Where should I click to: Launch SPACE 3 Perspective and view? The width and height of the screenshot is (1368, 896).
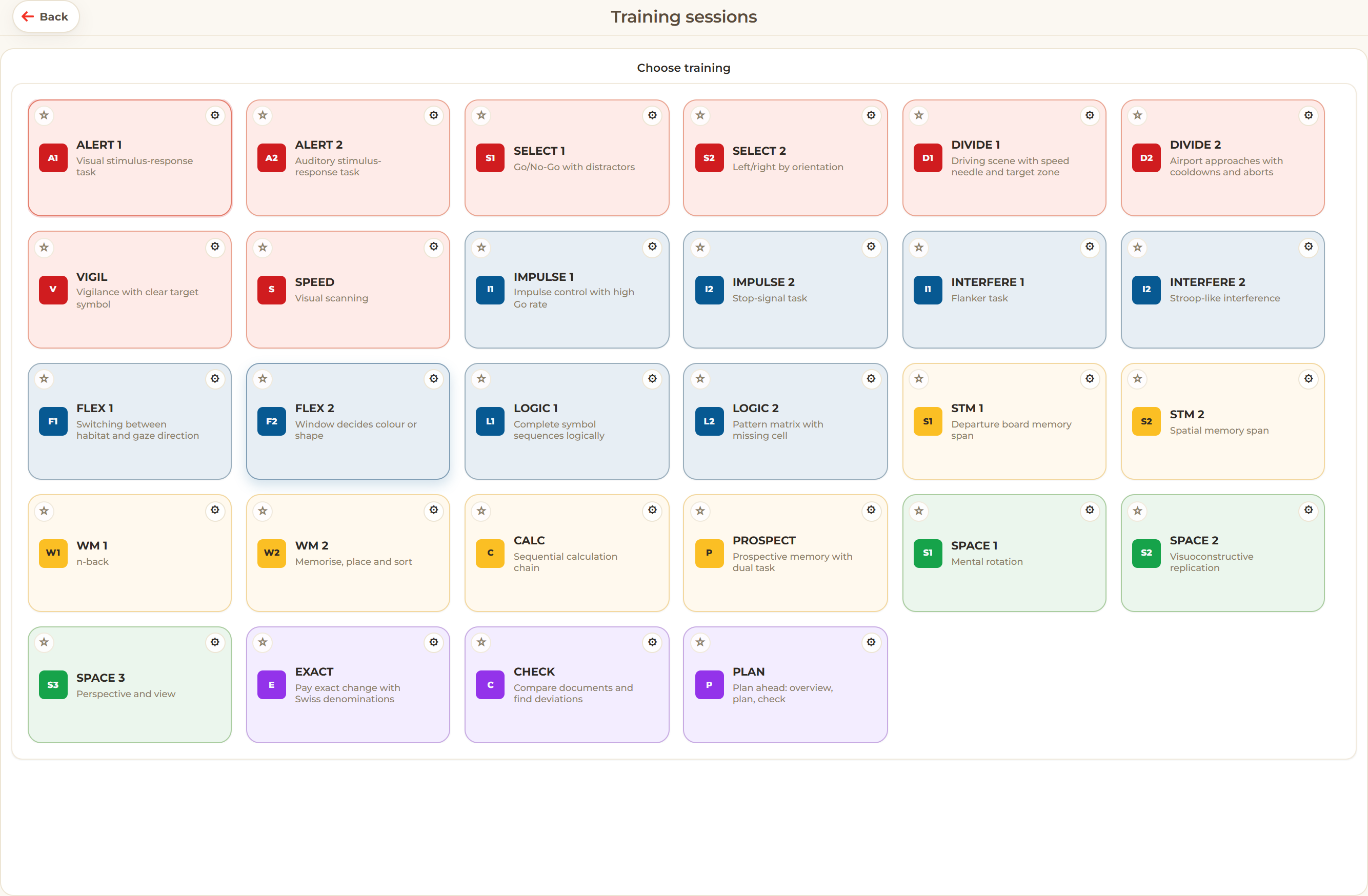click(129, 684)
